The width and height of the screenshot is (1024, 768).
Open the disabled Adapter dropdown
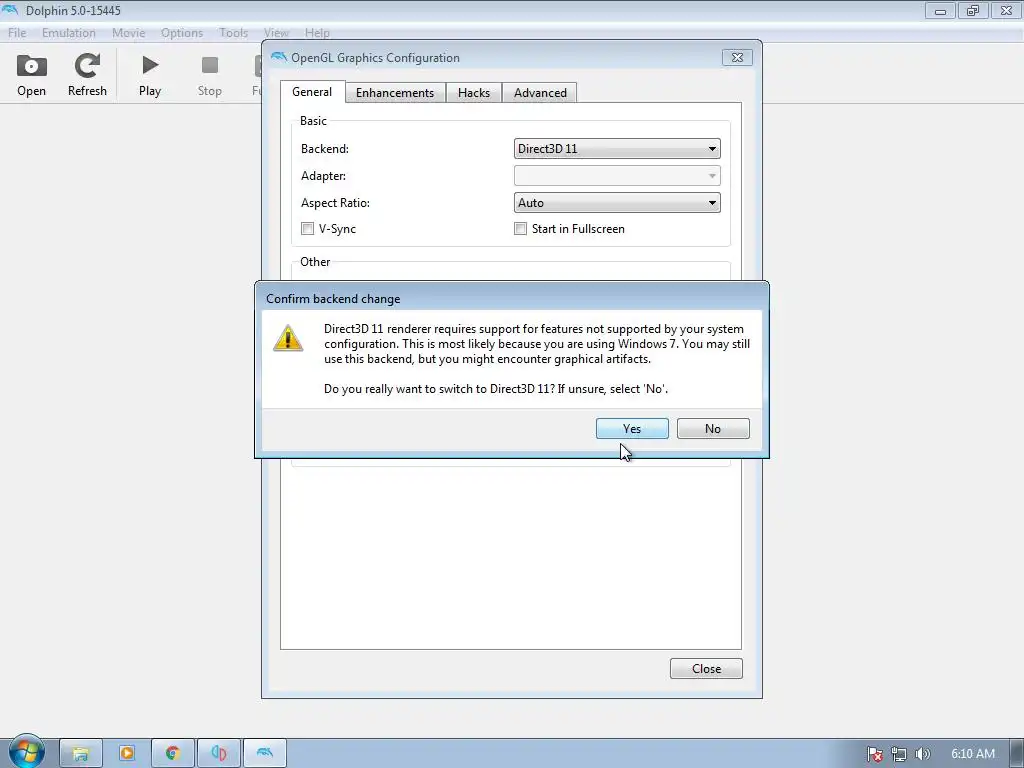(x=617, y=176)
